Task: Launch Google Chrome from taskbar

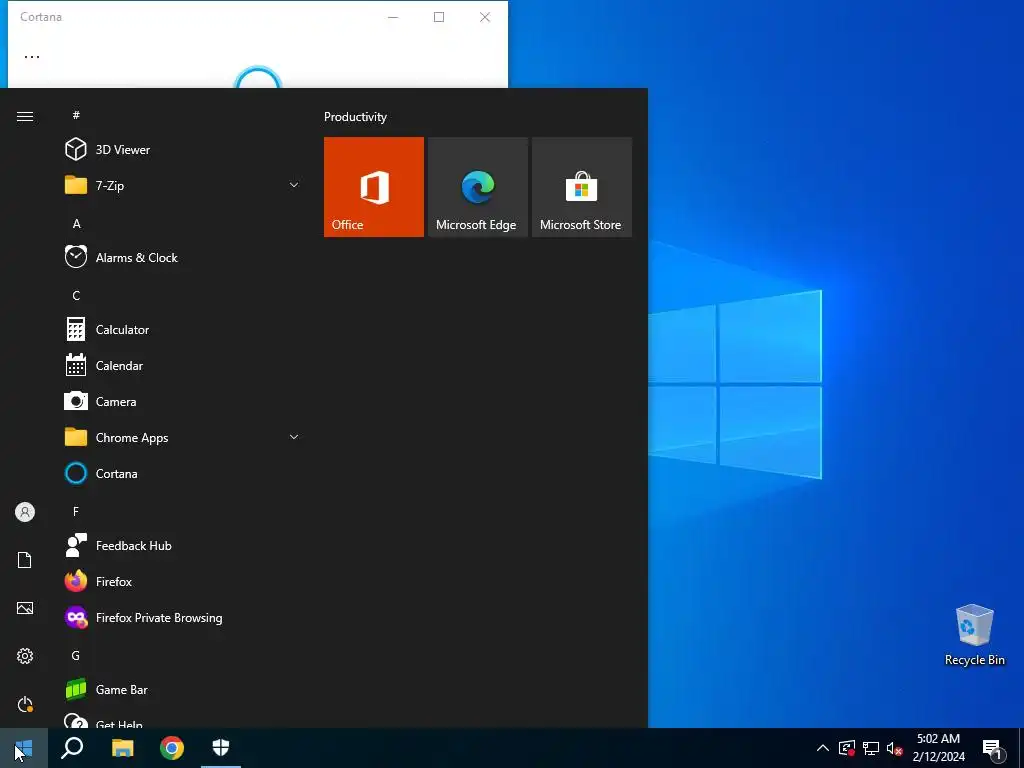Action: point(172,748)
